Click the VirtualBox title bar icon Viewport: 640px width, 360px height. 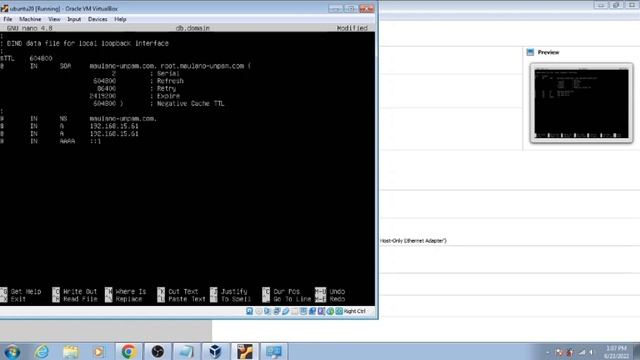click(4, 8)
